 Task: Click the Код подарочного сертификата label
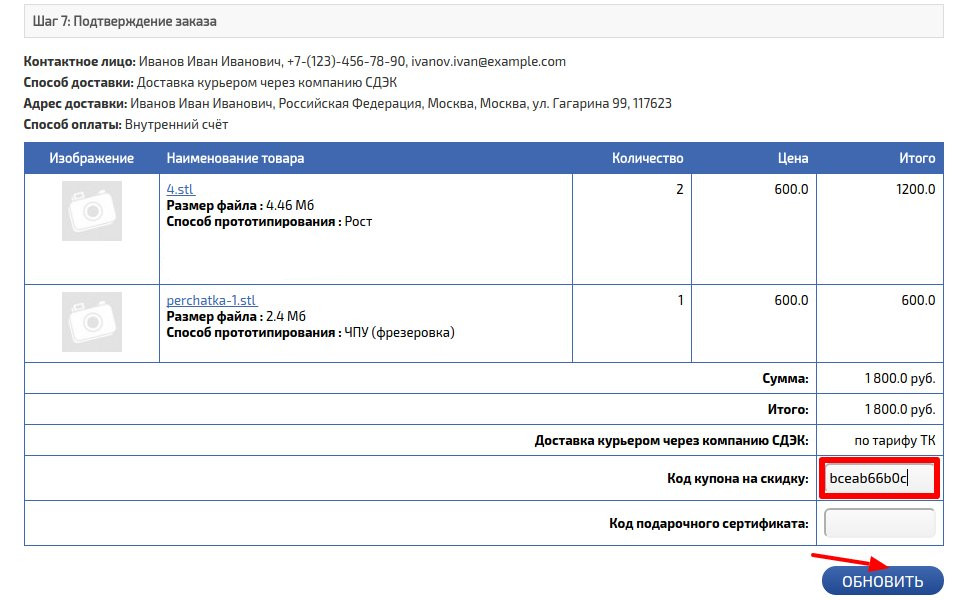(x=708, y=524)
